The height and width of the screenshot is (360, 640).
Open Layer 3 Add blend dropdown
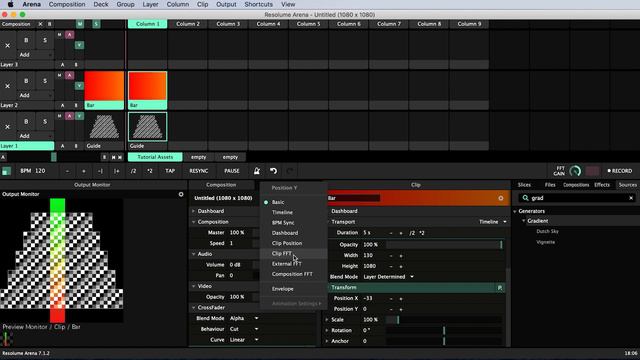pos(36,54)
